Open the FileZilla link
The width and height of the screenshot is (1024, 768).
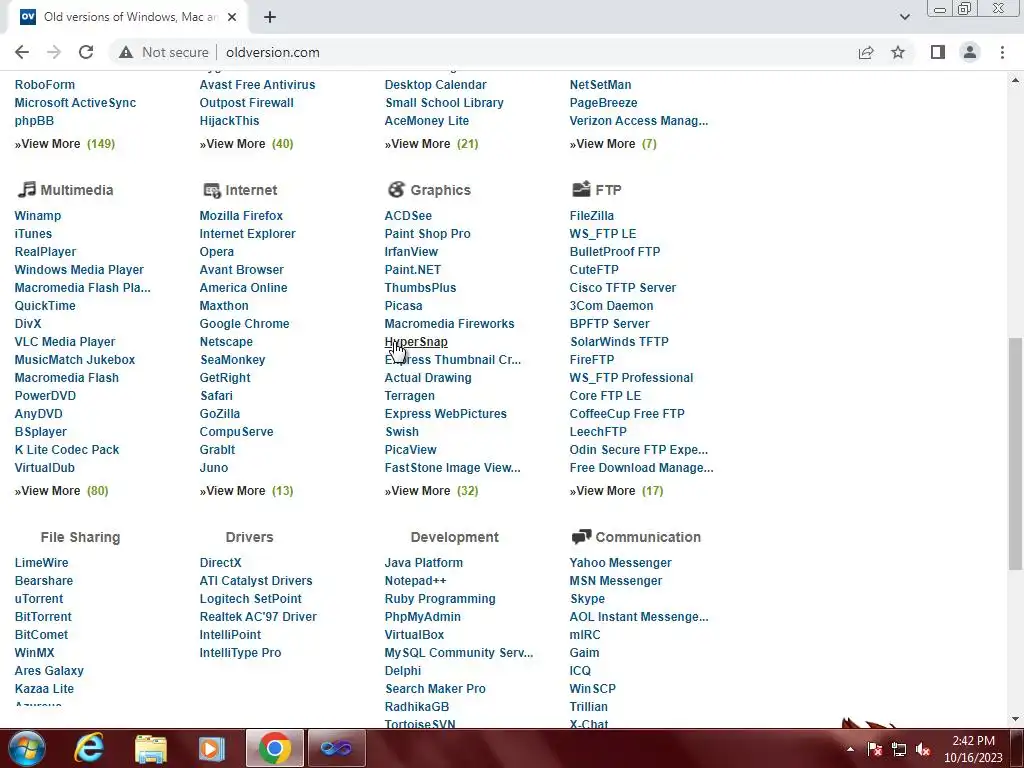592,216
